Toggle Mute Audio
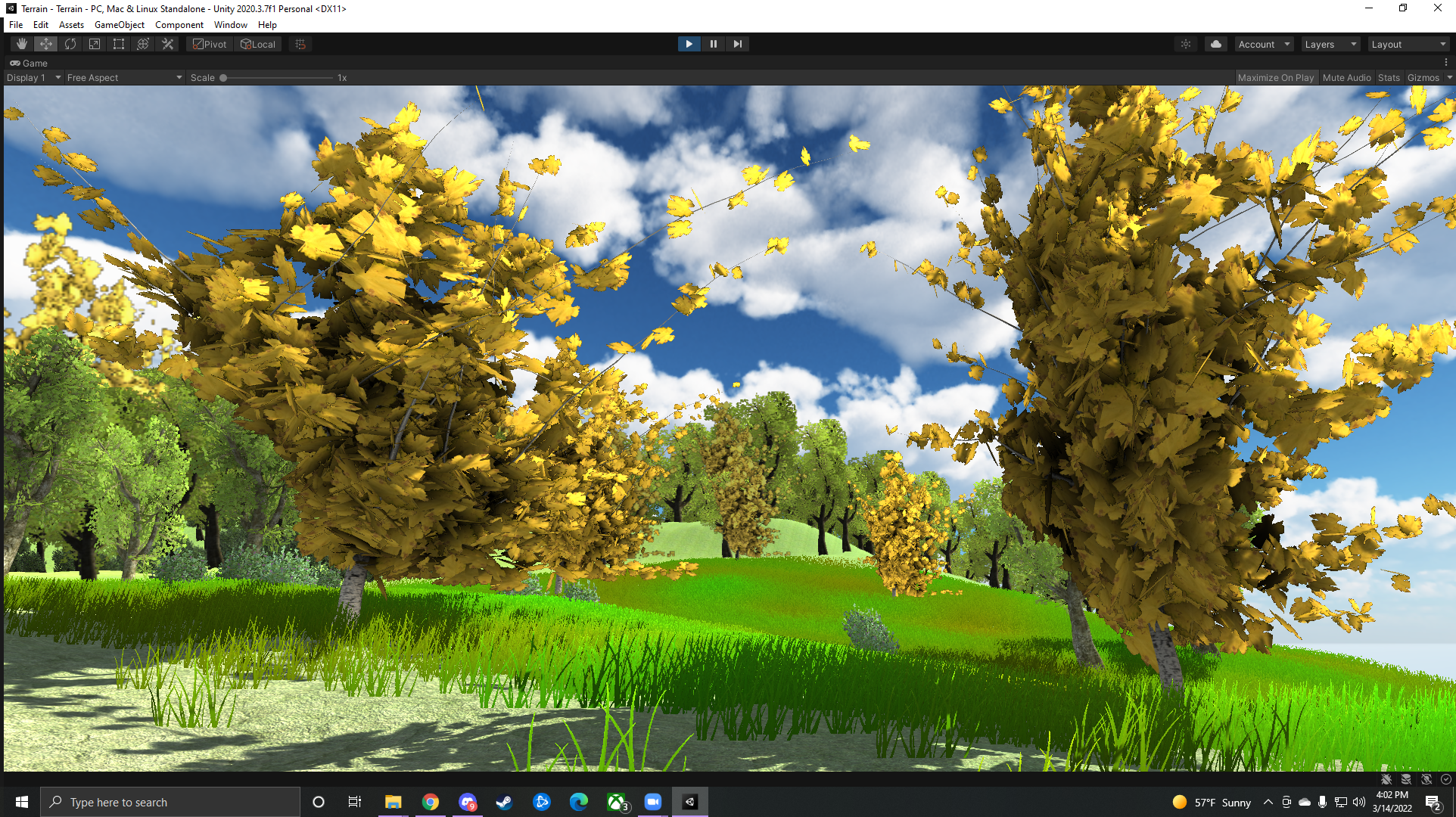Image resolution: width=1456 pixels, height=817 pixels. click(x=1346, y=77)
